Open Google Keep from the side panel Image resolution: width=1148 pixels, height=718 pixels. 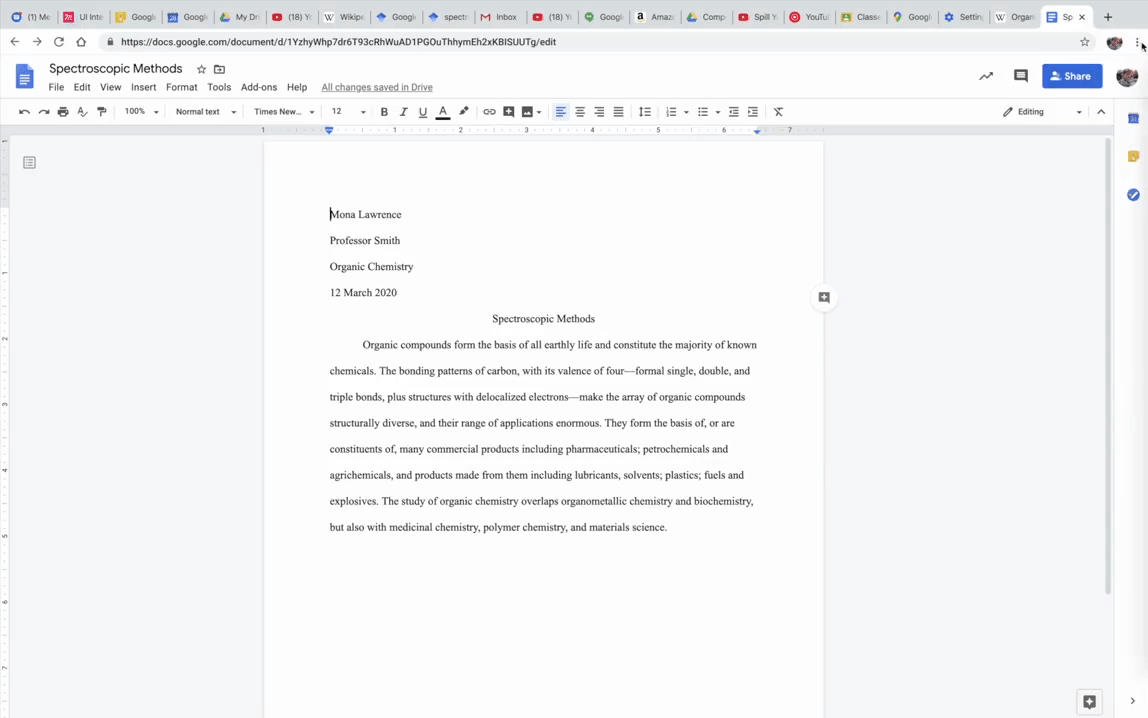click(x=1133, y=156)
